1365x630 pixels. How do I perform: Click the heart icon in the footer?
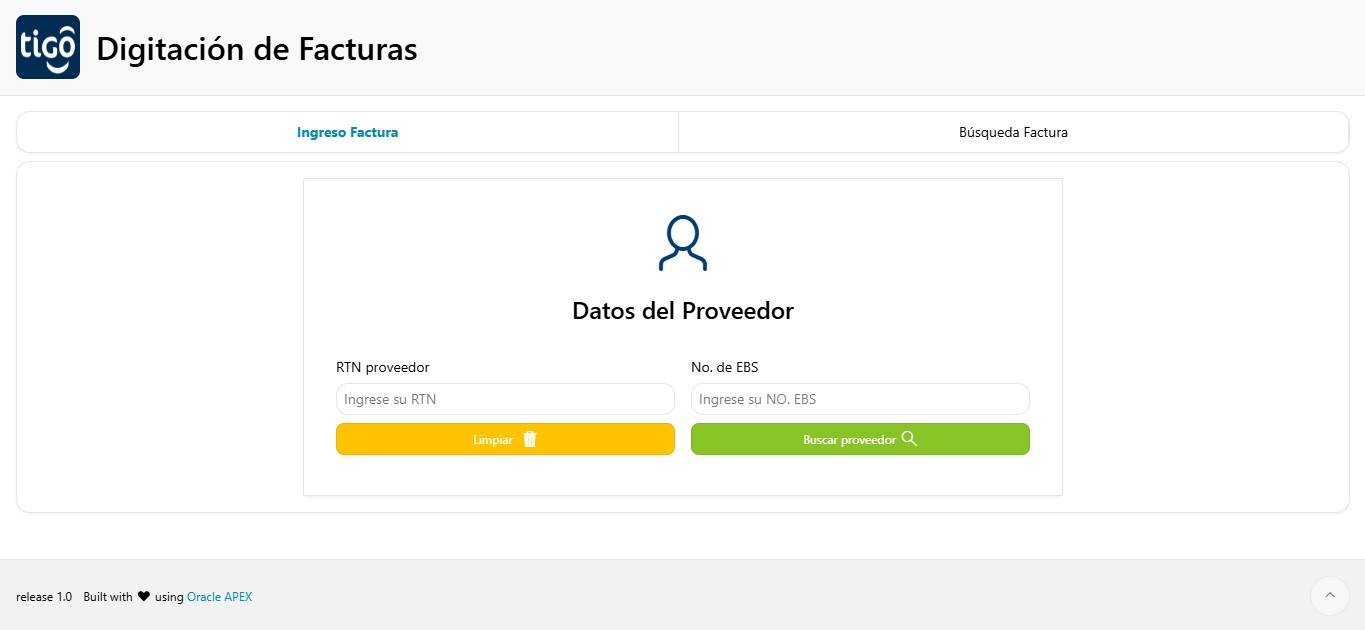coord(143,596)
